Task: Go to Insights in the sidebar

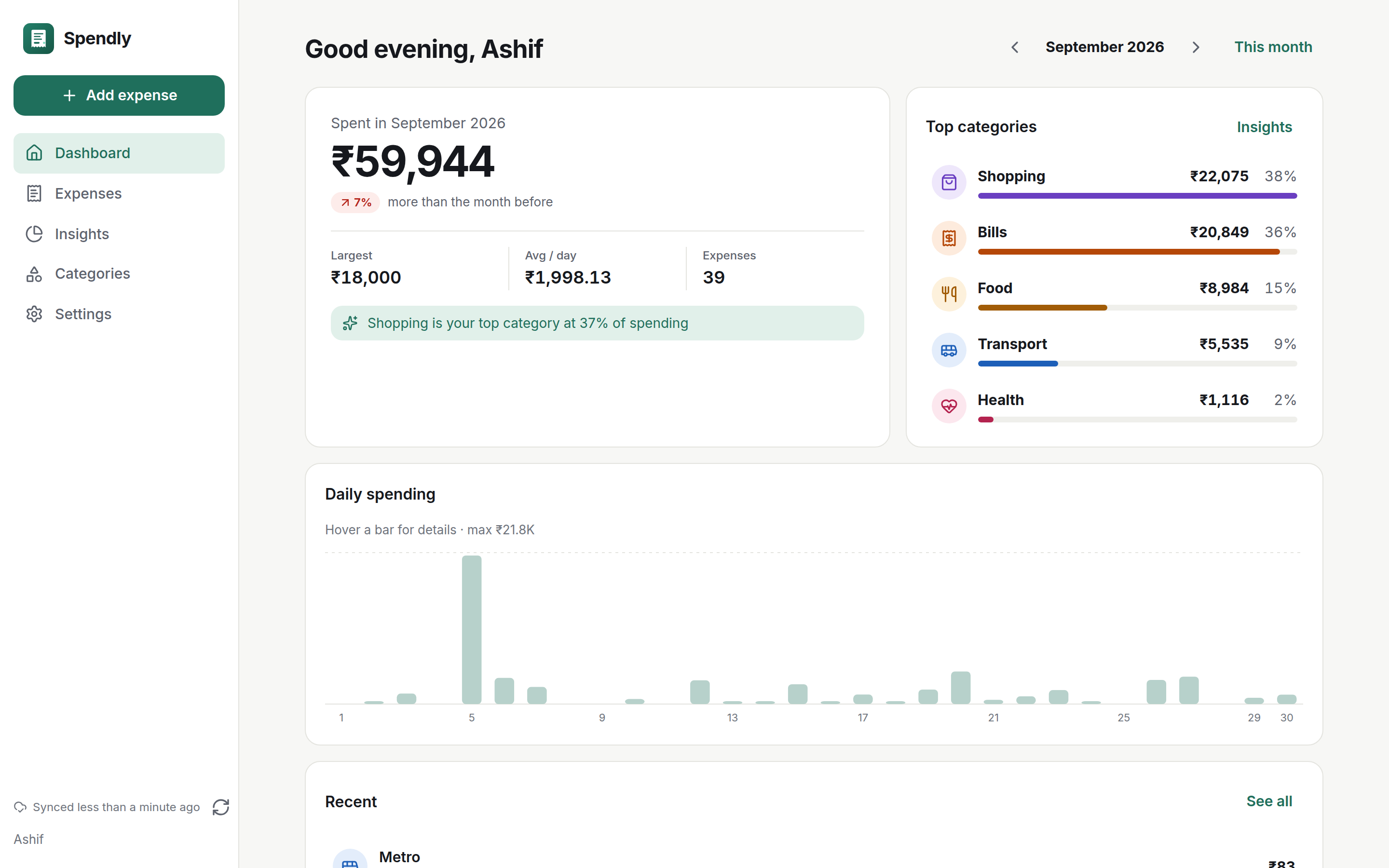Action: point(119,234)
